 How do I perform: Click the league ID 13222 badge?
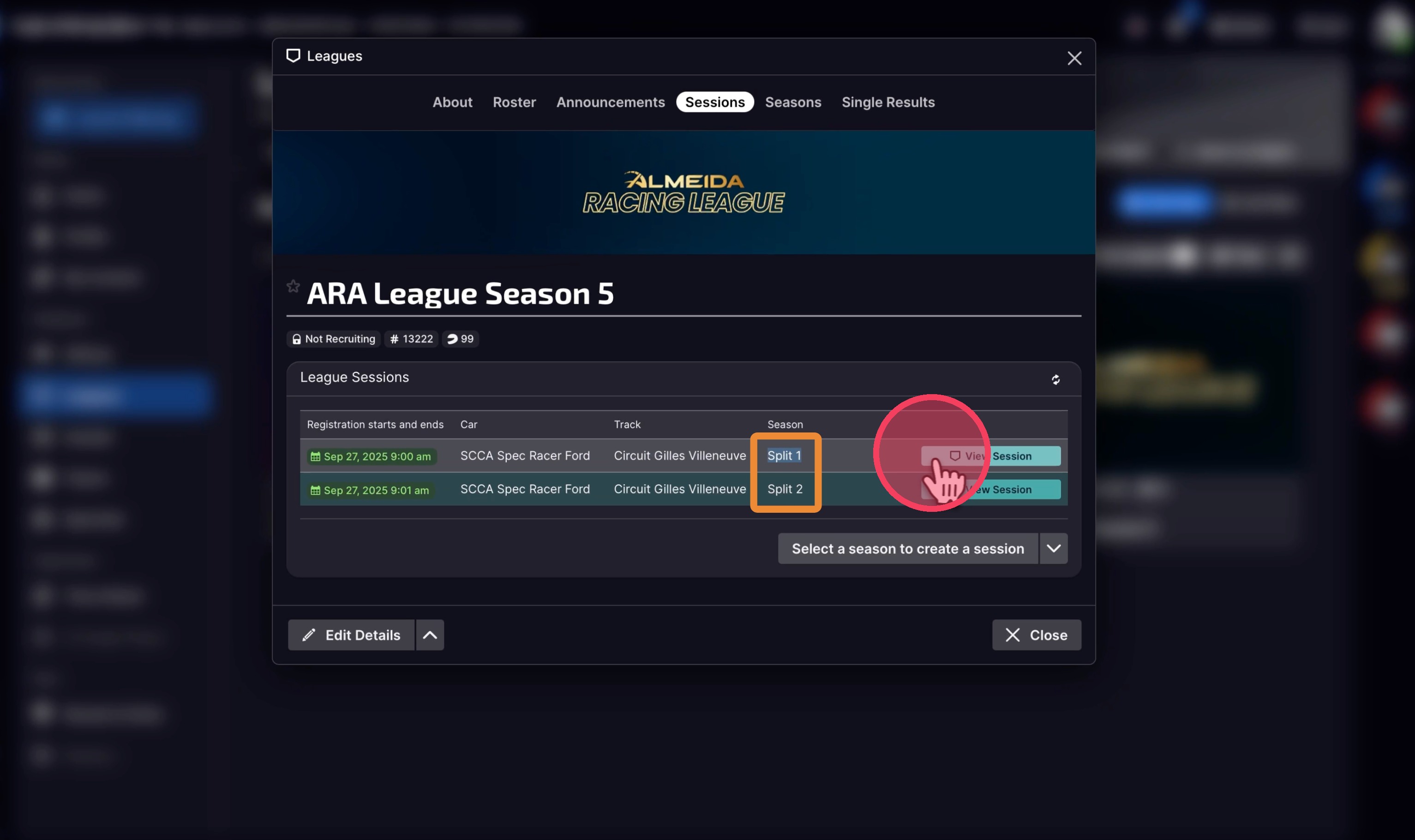coord(412,338)
